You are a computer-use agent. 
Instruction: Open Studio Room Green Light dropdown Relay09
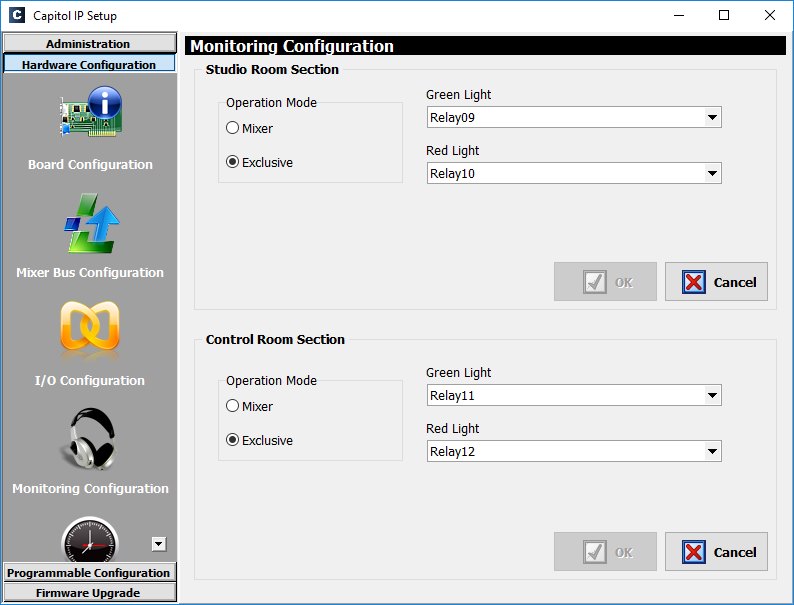tap(574, 117)
